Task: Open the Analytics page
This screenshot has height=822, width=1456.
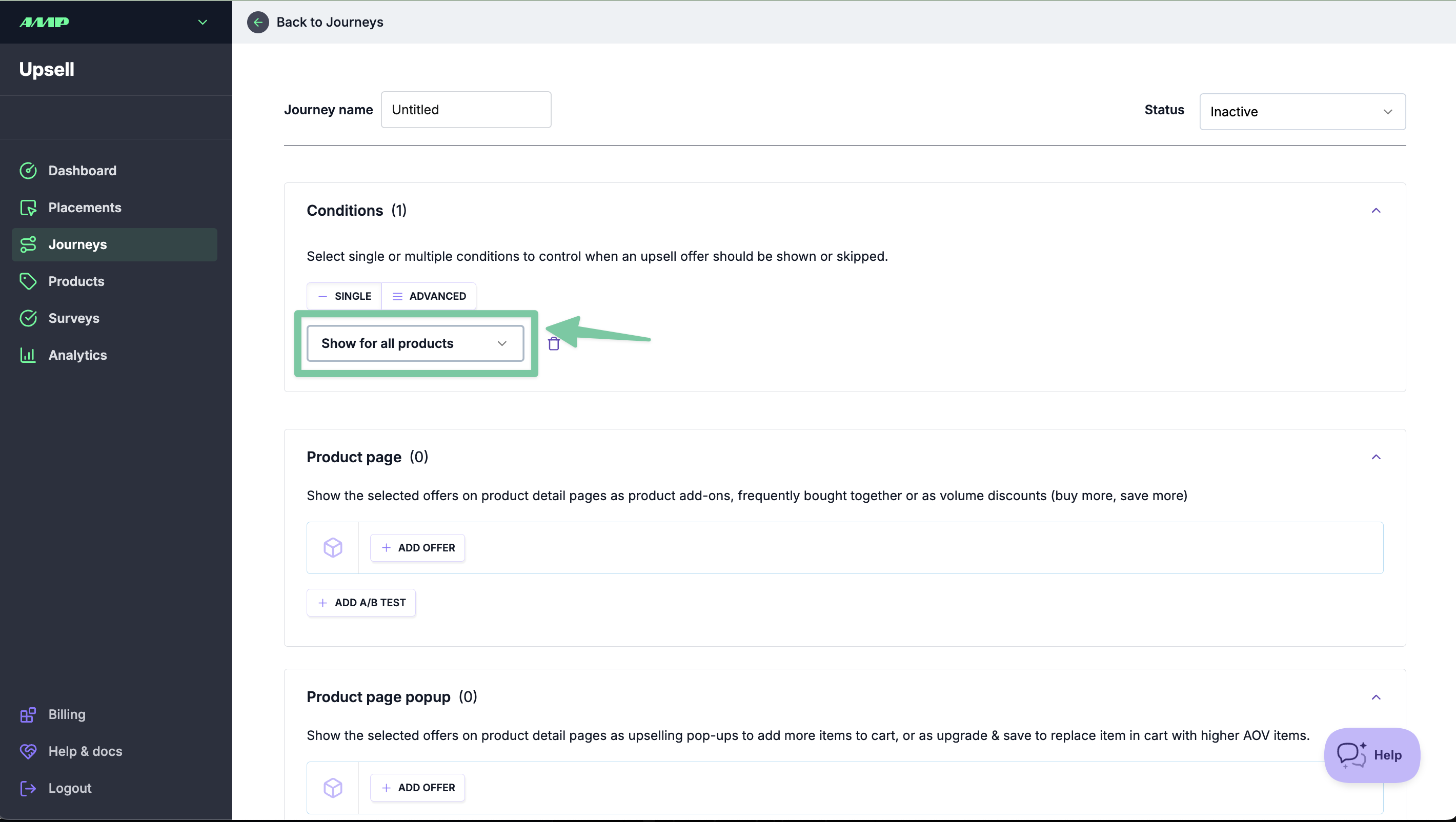Action: click(x=77, y=355)
